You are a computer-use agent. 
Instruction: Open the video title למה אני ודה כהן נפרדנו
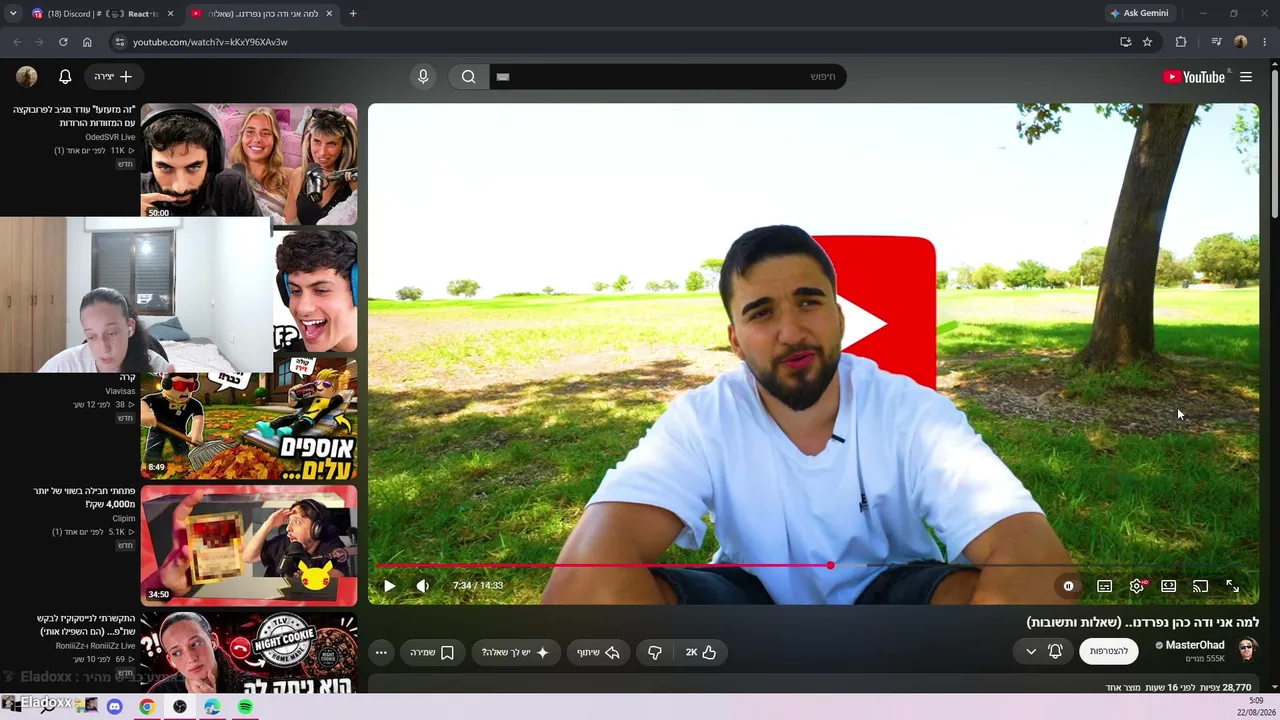click(1143, 622)
